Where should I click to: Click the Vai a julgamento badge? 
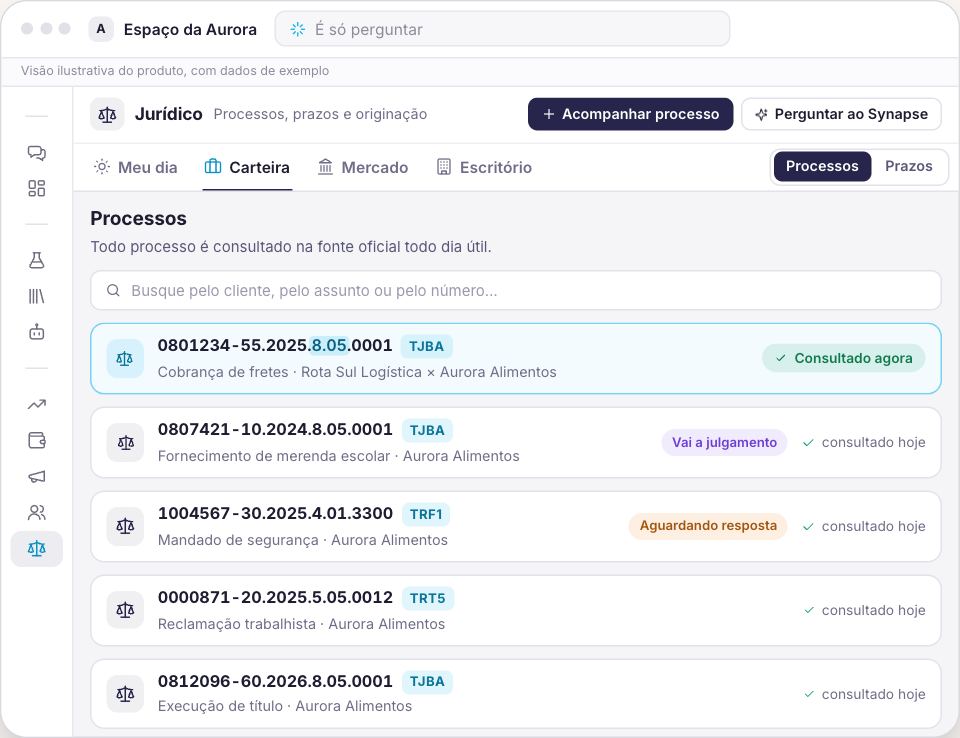click(724, 443)
